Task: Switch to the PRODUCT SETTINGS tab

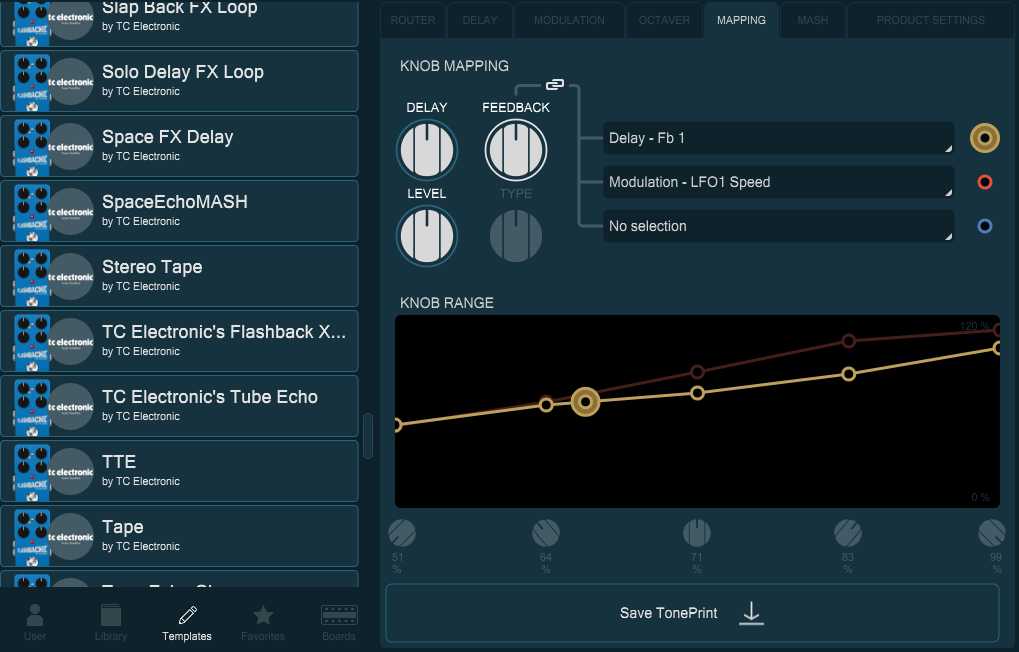Action: [931, 20]
